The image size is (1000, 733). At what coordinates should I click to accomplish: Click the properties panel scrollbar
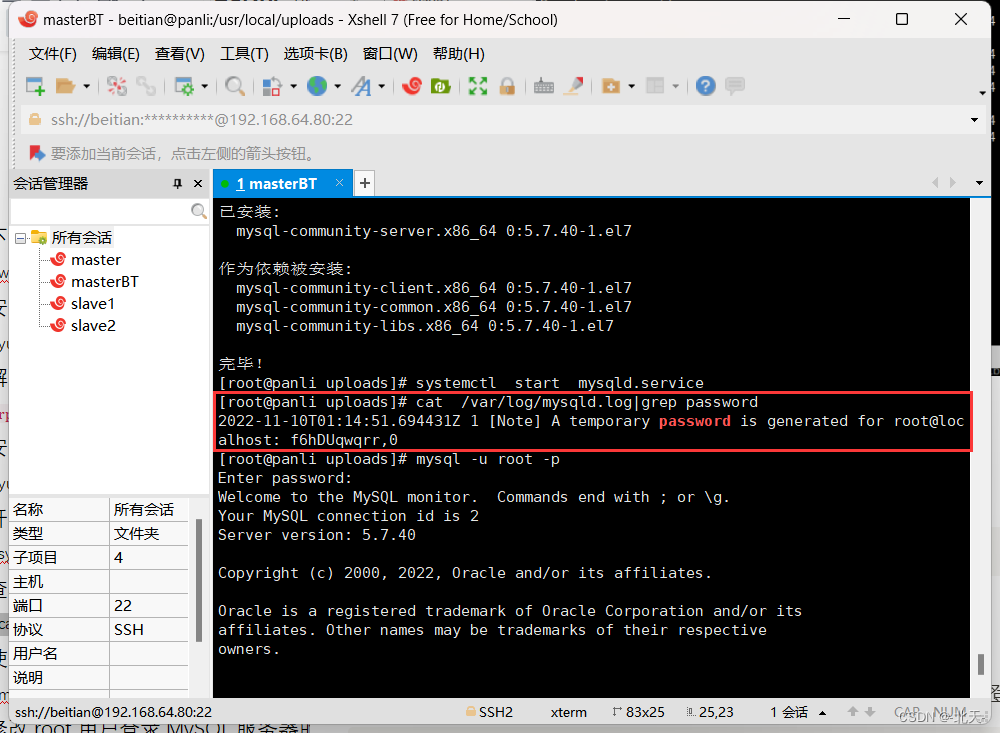point(199,579)
